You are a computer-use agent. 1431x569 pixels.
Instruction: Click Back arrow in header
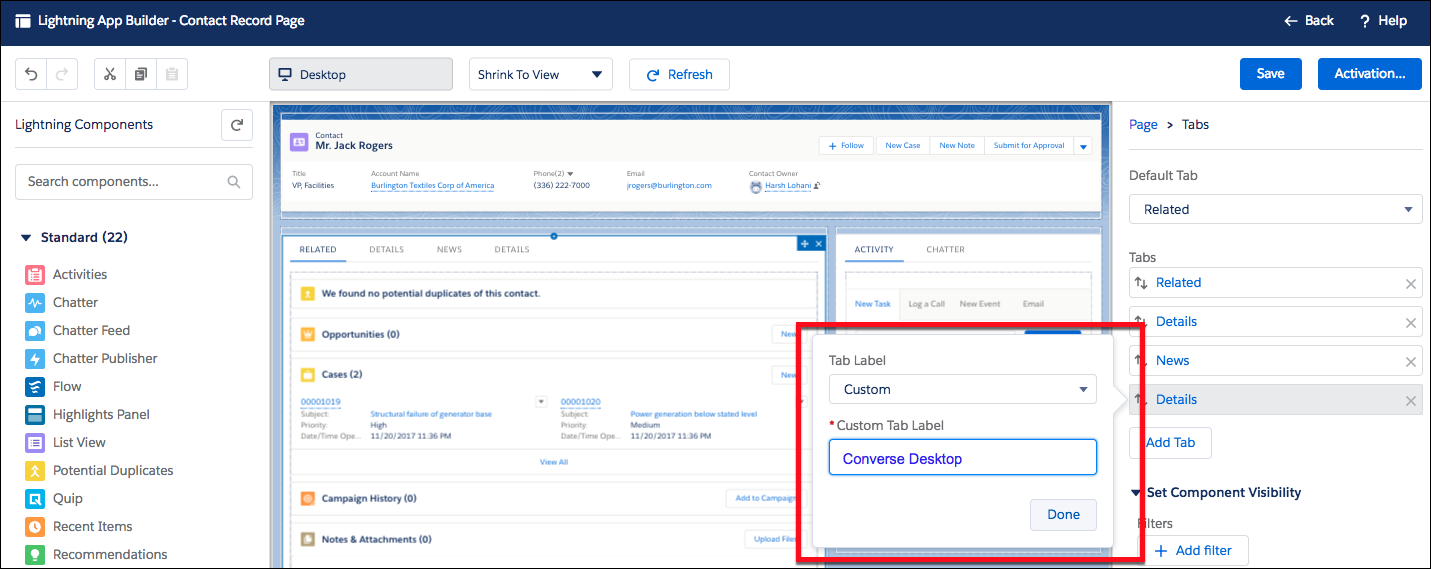[x=1289, y=20]
